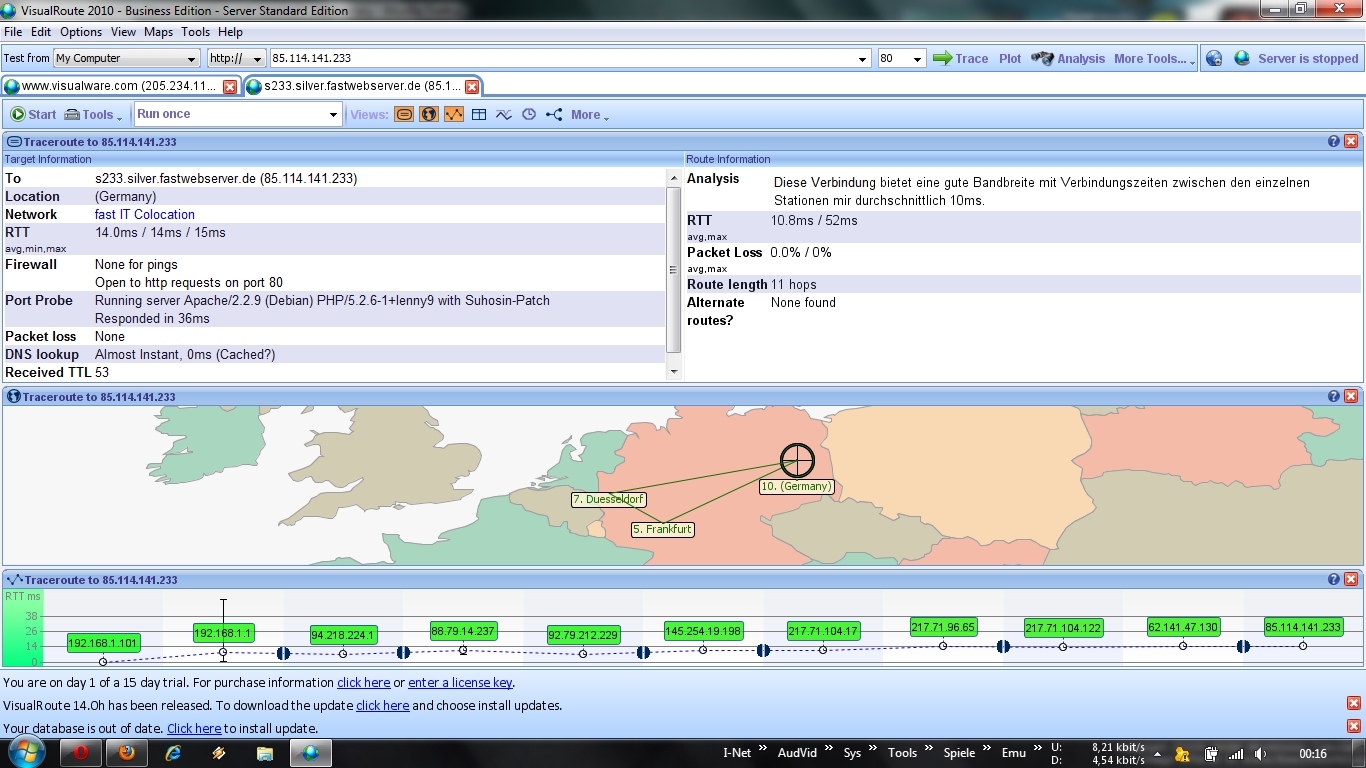Select hop 192.168.1.101 in graph

click(x=104, y=643)
